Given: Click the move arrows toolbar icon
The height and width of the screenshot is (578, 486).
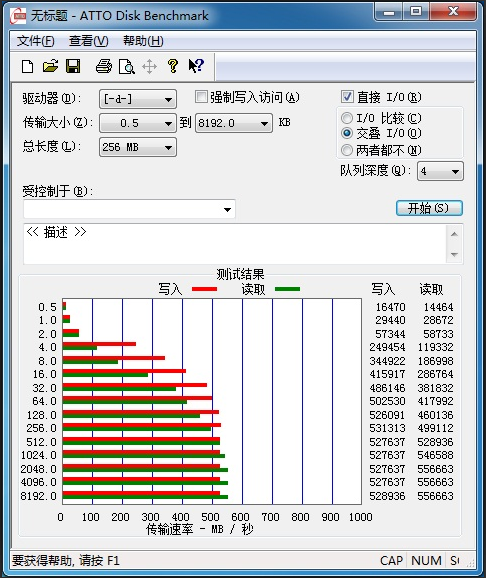Looking at the screenshot, I should (x=149, y=67).
